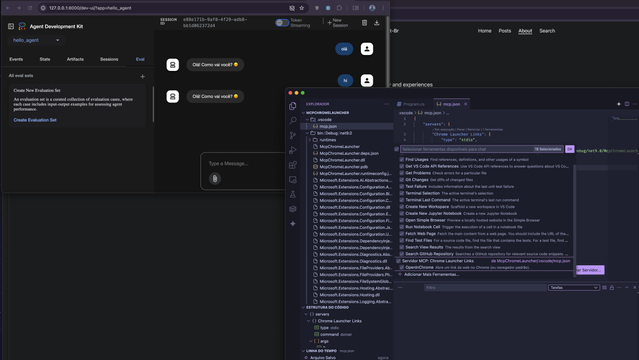This screenshot has height=360, width=639.
Task: Open the hello_agent app dropdown
Action: [36, 40]
